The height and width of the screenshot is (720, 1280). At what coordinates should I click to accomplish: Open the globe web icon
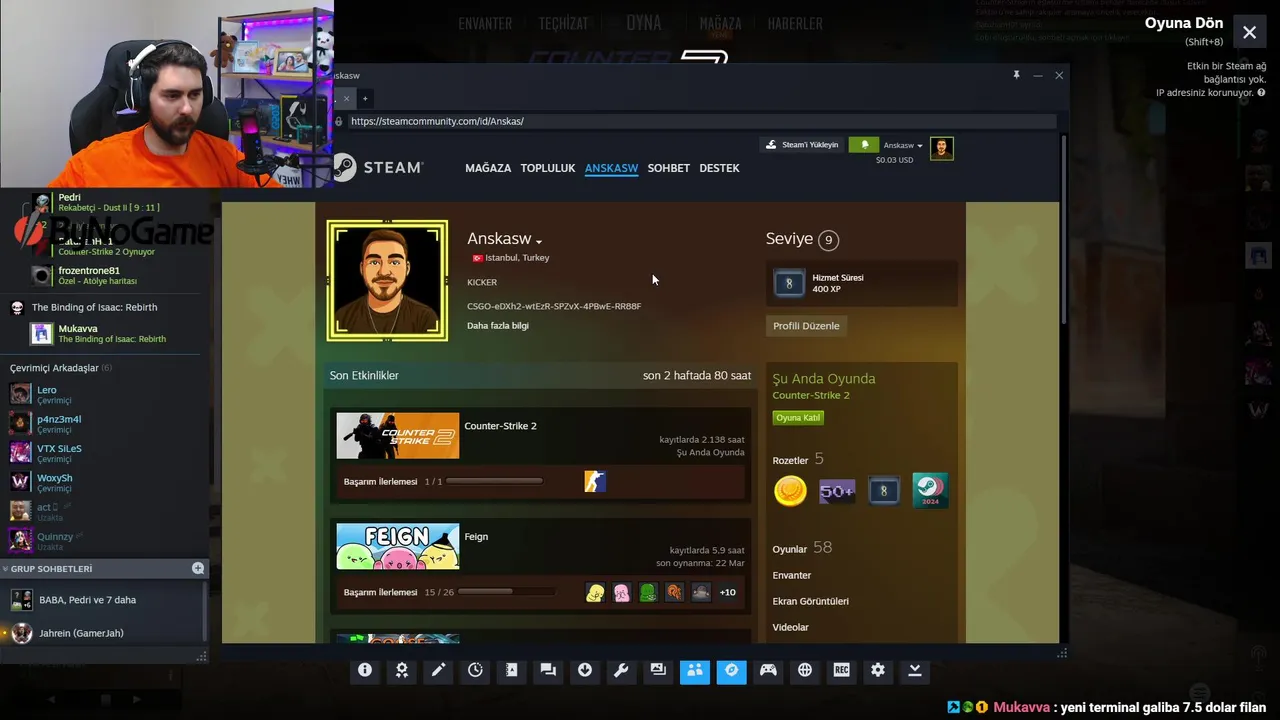(805, 670)
